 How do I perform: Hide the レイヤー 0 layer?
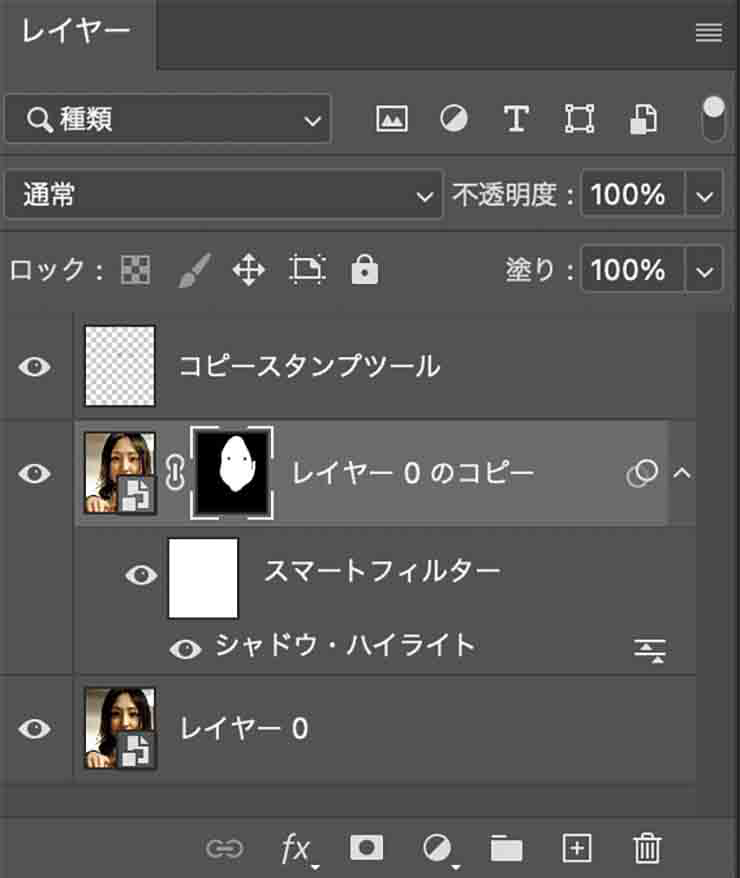[35, 729]
